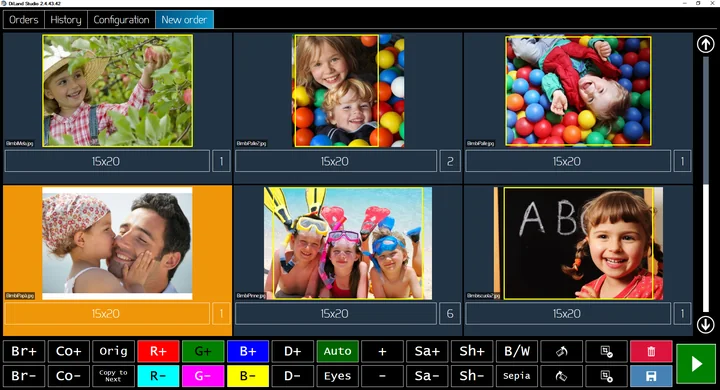Click the D+ button
Screen dimensions: 720x390
coord(292,351)
